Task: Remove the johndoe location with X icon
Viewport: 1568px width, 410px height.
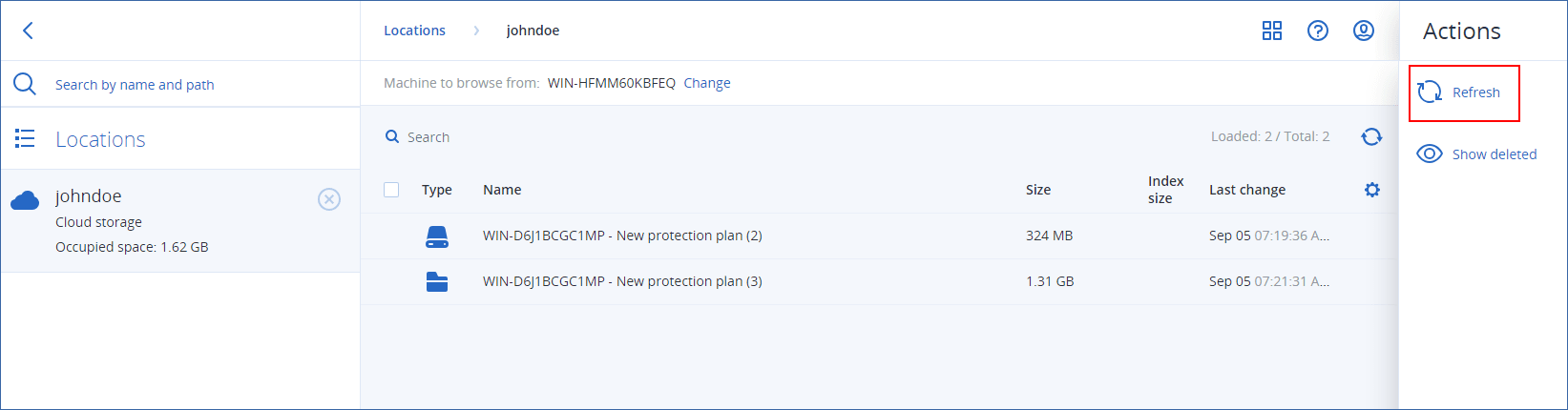Action: coord(328,199)
